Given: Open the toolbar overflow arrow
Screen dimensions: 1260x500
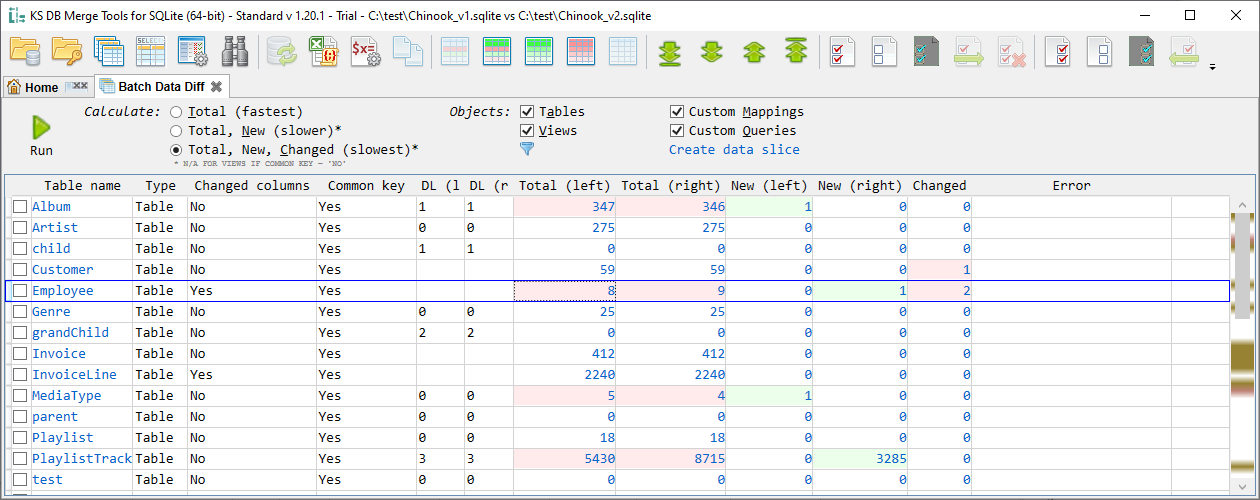Looking at the screenshot, I should [1212, 67].
